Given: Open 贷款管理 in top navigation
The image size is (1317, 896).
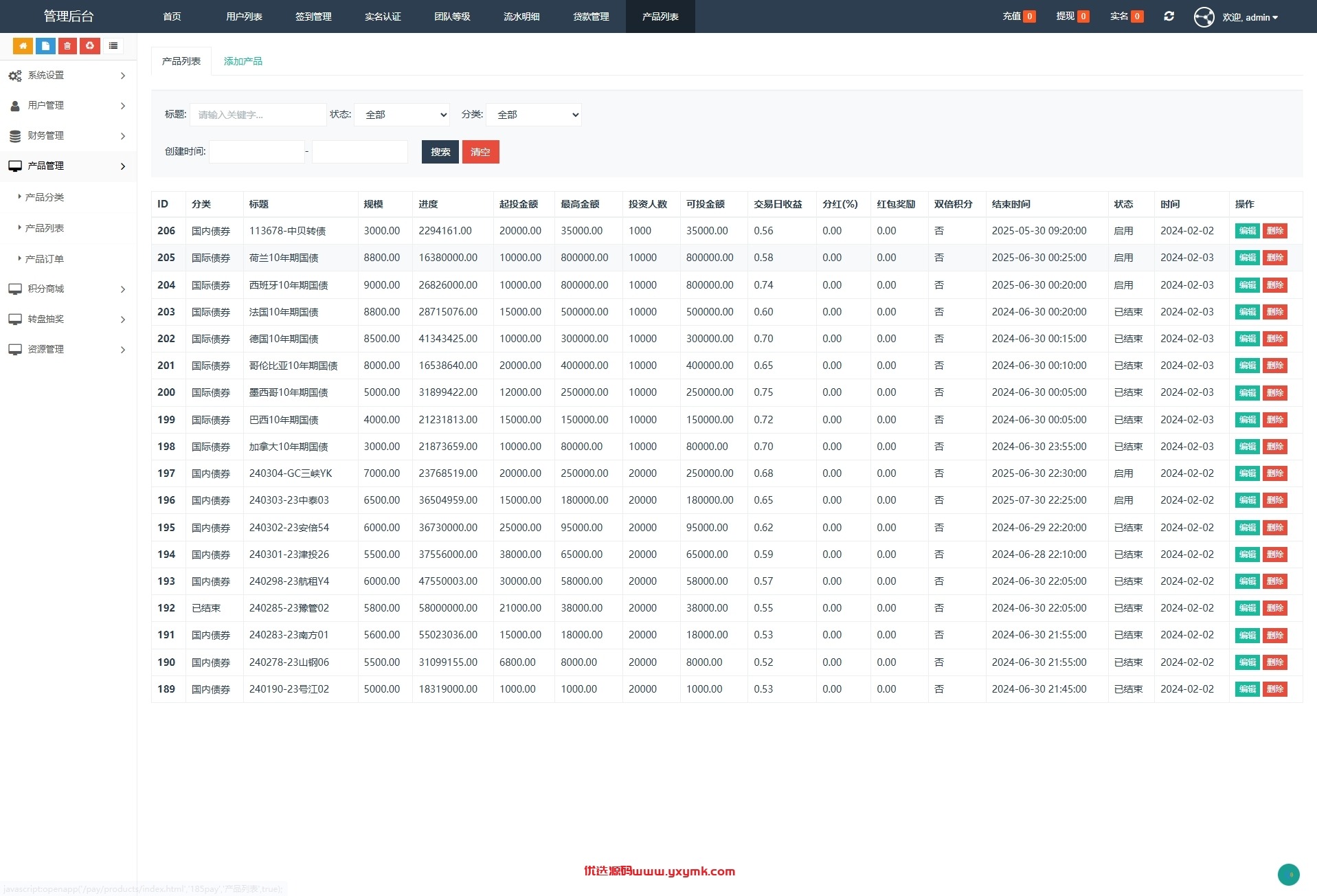Looking at the screenshot, I should [591, 16].
